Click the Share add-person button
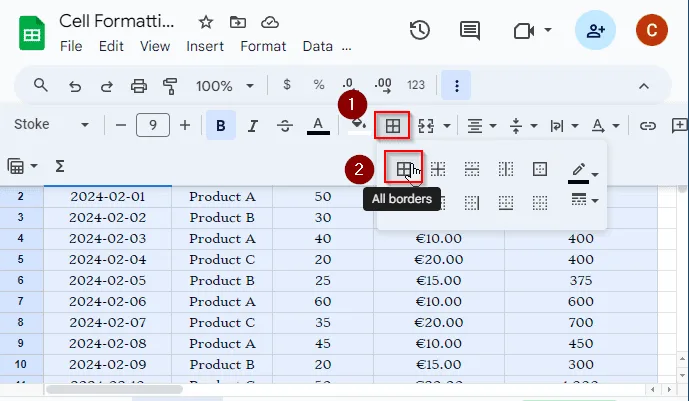The image size is (689, 401). coord(595,30)
